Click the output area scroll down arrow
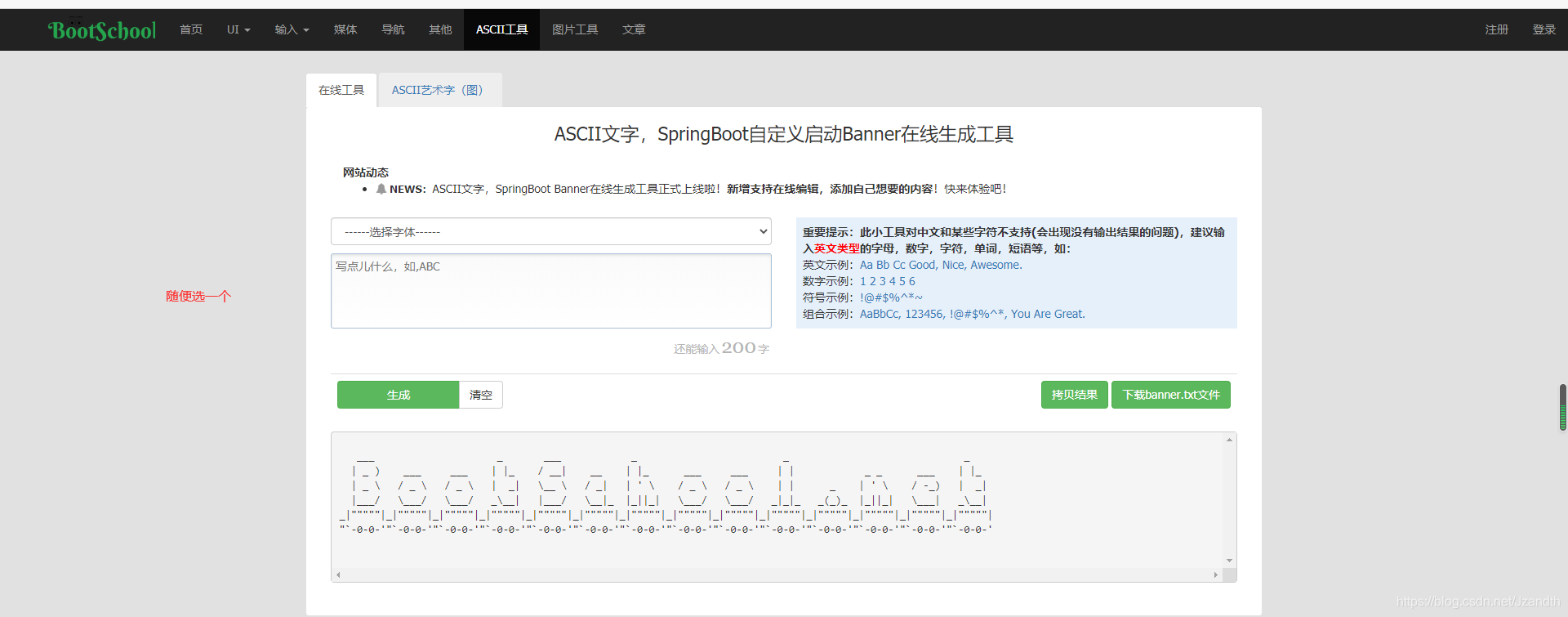 point(1229,561)
